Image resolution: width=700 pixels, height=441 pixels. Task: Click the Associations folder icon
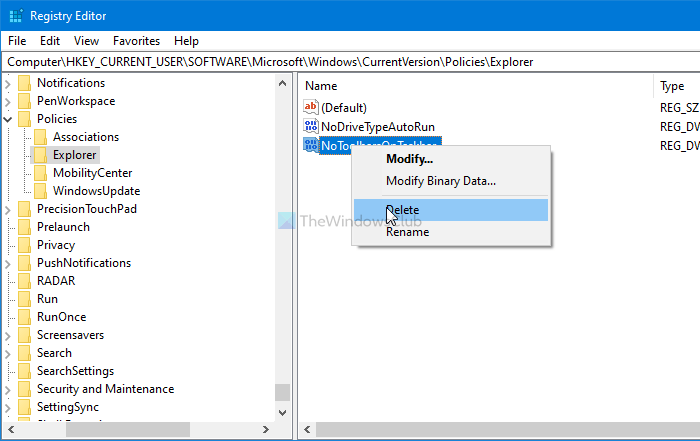[x=40, y=137]
